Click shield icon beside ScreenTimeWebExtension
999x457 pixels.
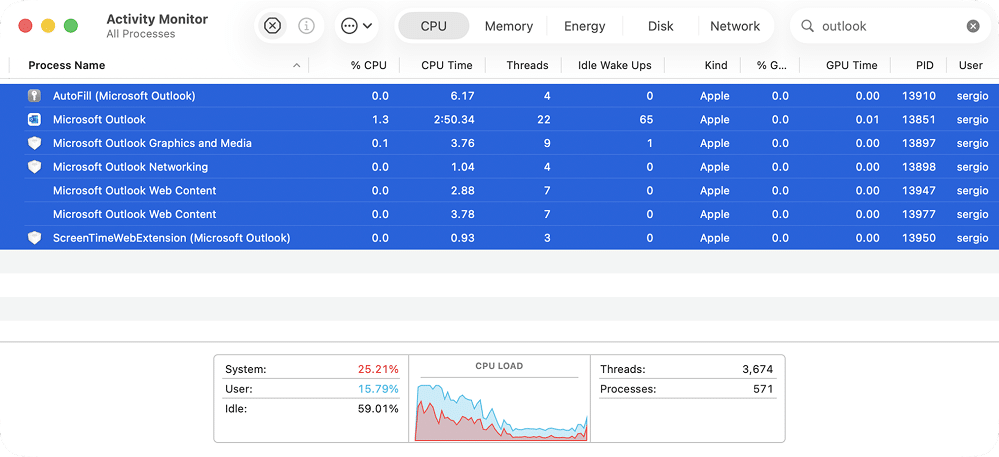tap(34, 238)
